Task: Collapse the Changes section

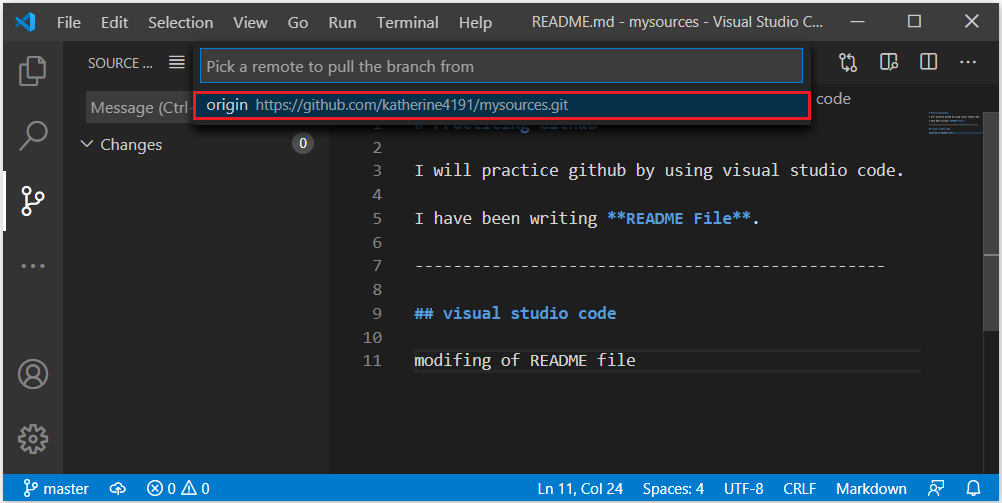Action: [86, 144]
